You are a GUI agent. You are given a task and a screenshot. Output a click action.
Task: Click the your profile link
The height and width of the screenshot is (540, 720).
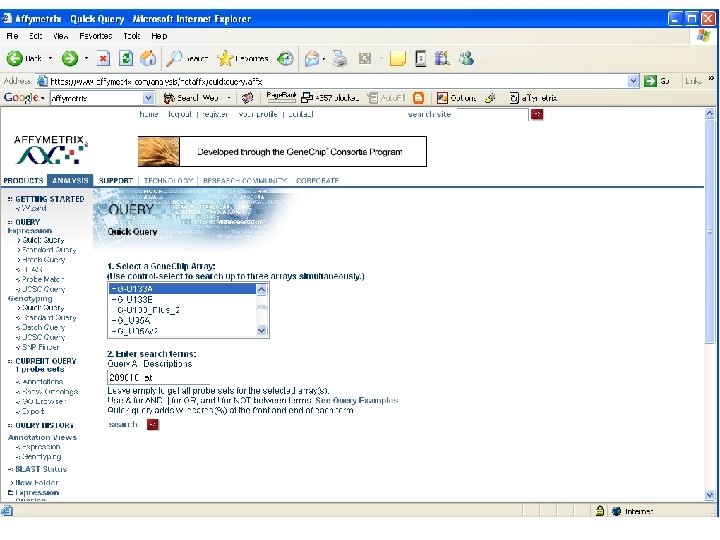point(258,114)
